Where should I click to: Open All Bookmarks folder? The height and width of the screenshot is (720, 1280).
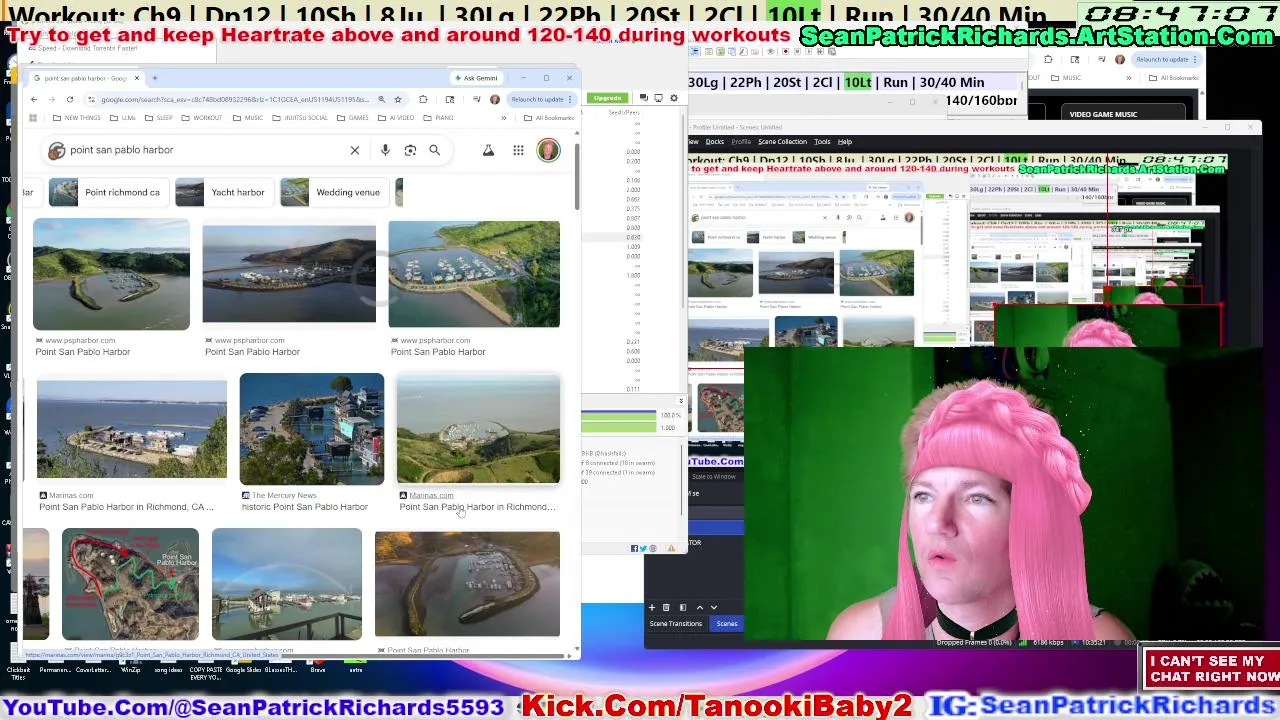click(x=549, y=118)
